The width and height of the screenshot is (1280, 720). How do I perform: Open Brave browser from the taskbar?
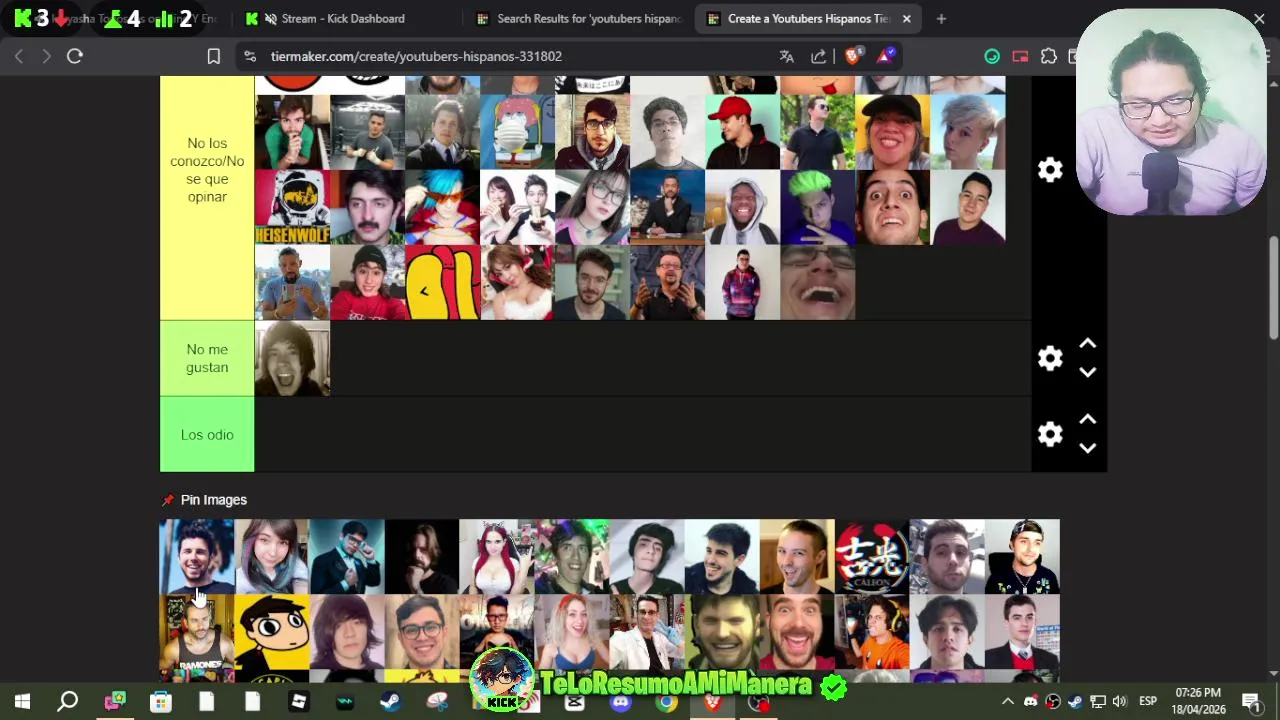point(712,702)
